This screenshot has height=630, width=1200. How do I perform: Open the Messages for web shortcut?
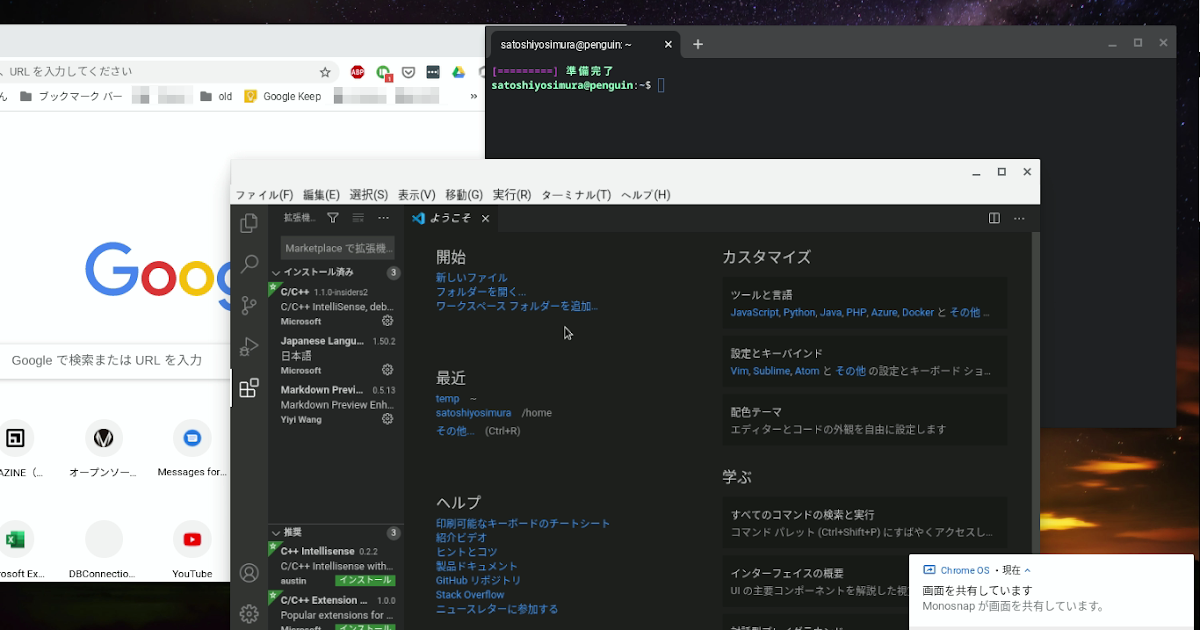point(192,447)
